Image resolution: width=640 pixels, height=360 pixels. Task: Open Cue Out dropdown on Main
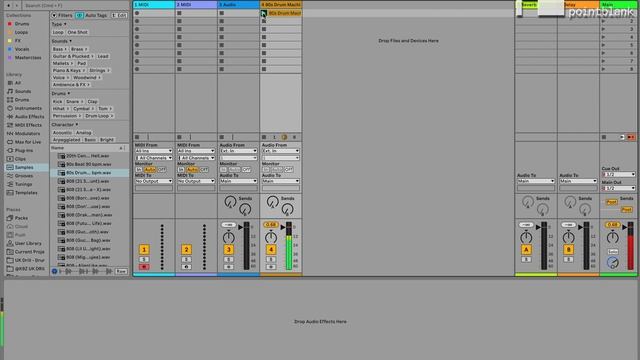pyautogui.click(x=618, y=175)
